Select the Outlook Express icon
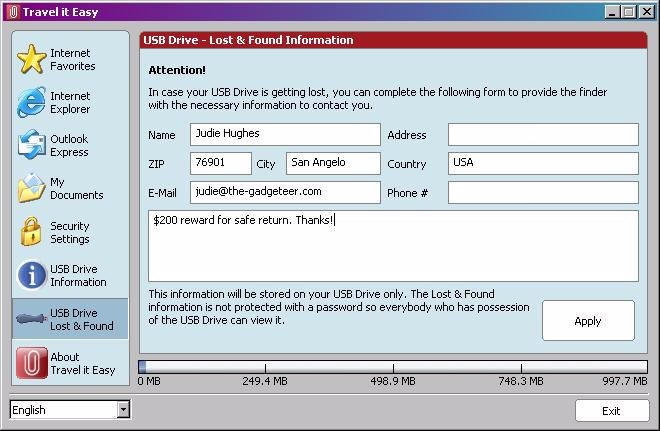This screenshot has height=431, width=660. tap(31, 146)
